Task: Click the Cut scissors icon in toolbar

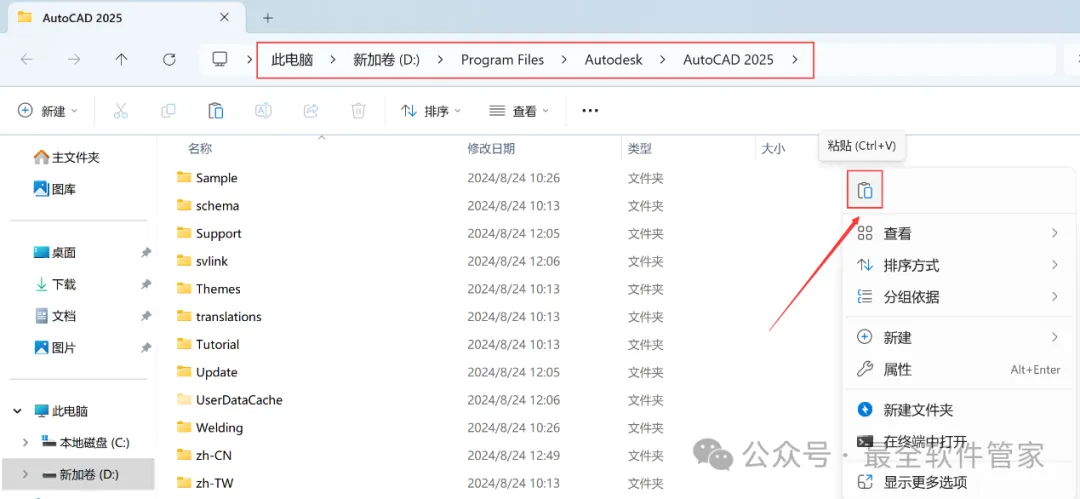Action: pyautogui.click(x=121, y=111)
